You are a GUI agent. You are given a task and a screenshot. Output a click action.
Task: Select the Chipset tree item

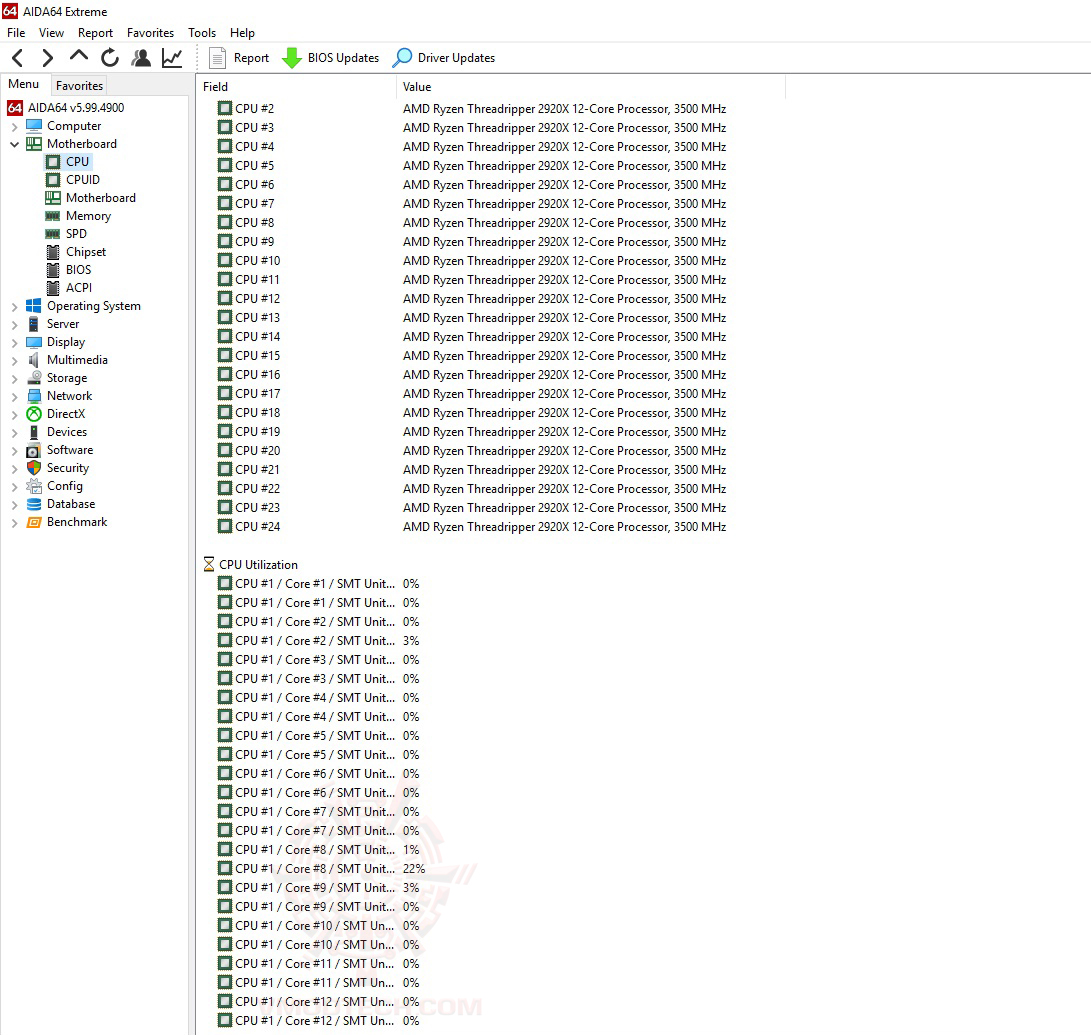pyautogui.click(x=86, y=252)
